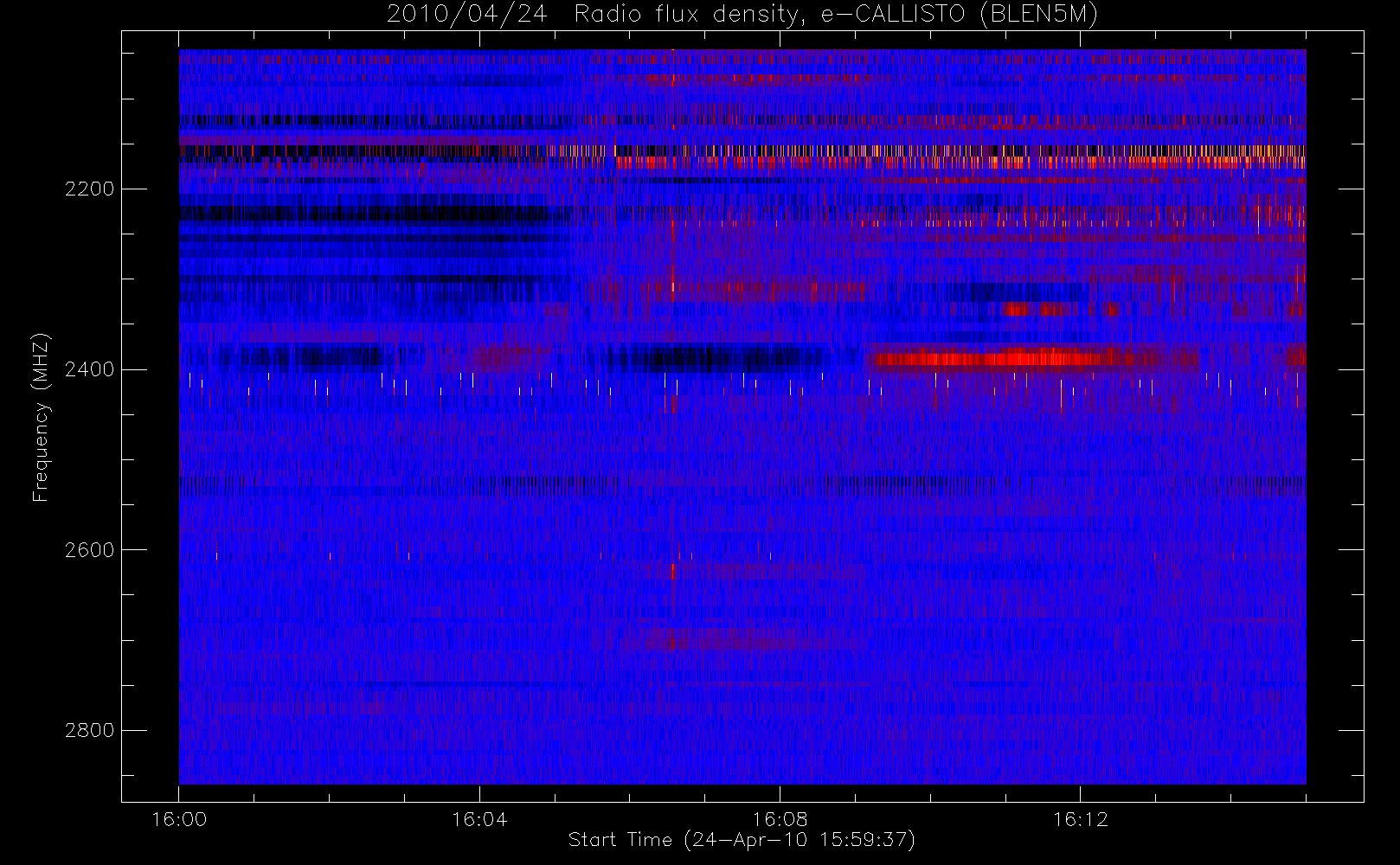Click the 16:12 time tick label
The image size is (1400, 865).
(1080, 819)
